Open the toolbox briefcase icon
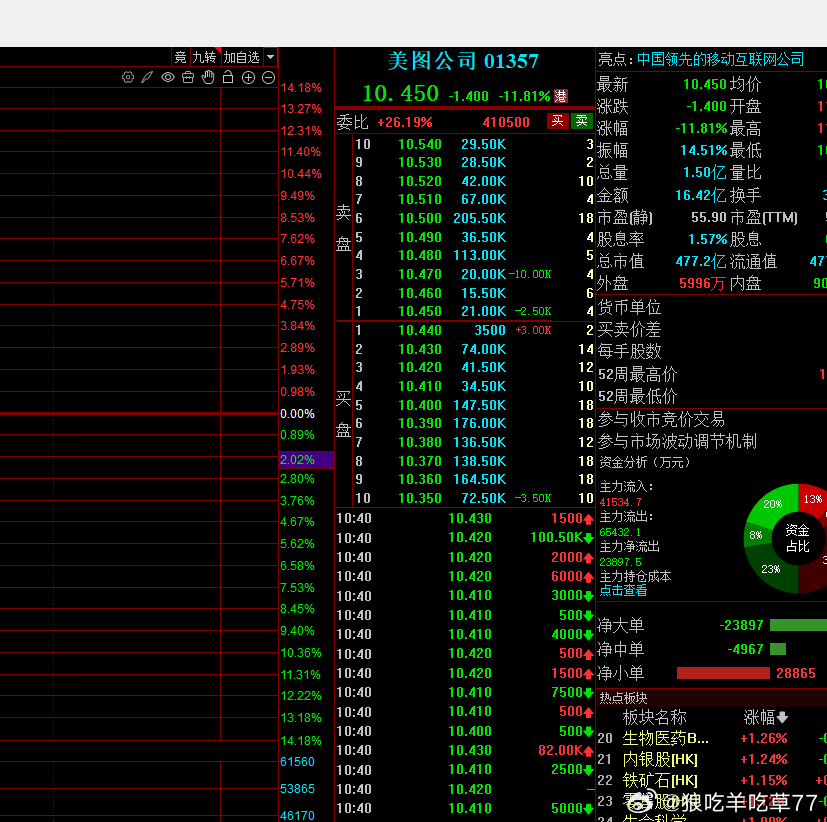The height and width of the screenshot is (822, 827). pos(188,78)
